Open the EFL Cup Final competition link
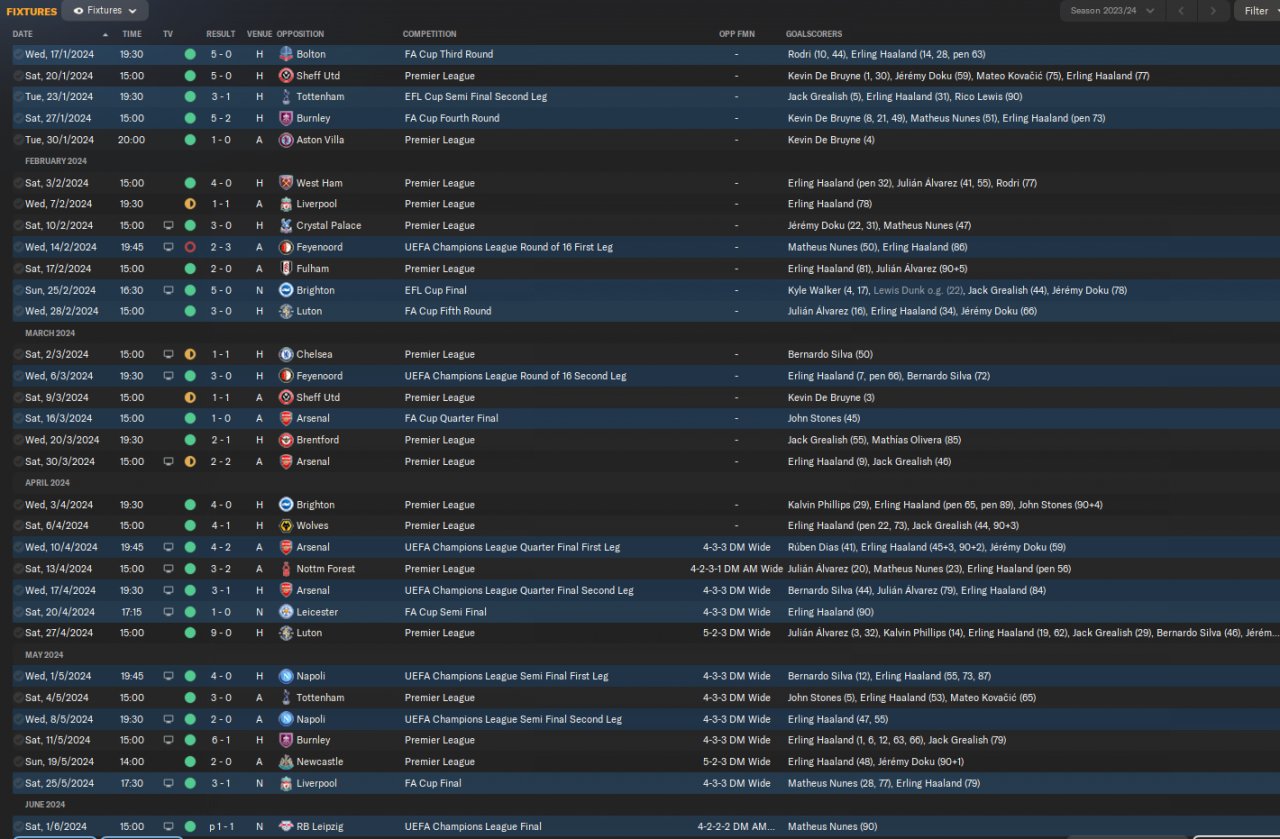Image resolution: width=1280 pixels, height=839 pixels. click(436, 290)
